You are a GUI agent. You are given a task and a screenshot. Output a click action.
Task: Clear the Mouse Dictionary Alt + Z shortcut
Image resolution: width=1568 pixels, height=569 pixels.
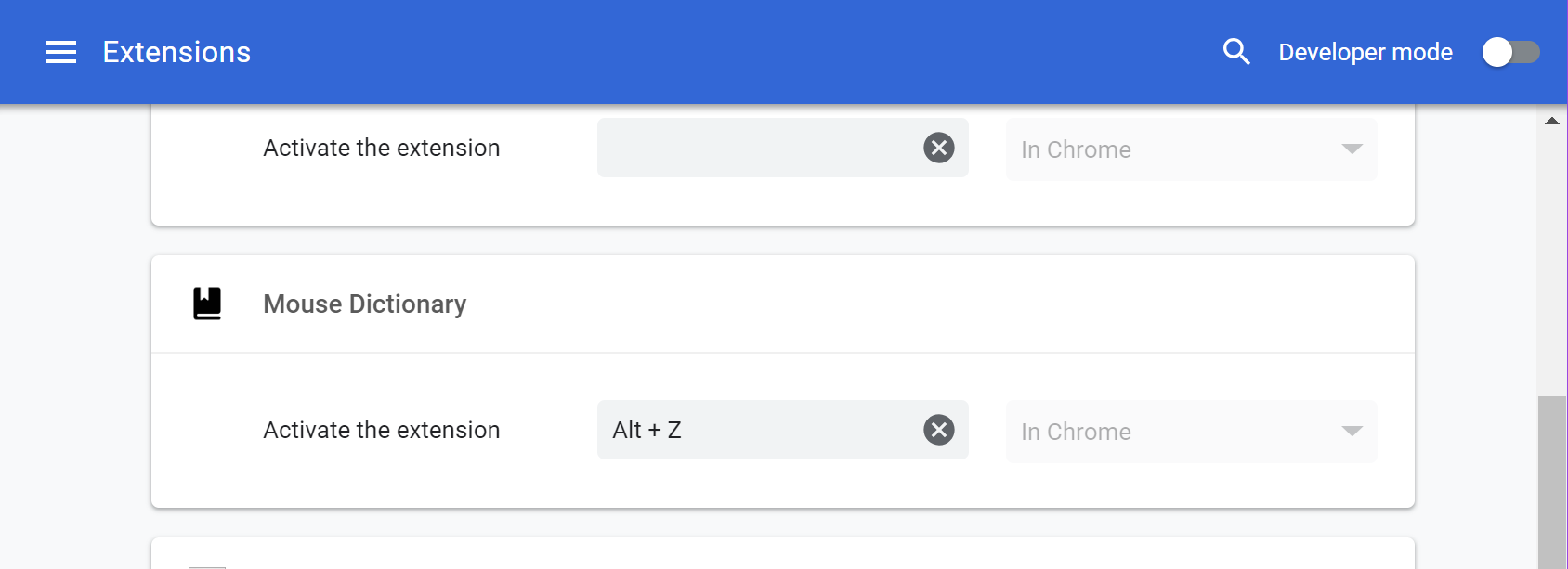click(938, 429)
